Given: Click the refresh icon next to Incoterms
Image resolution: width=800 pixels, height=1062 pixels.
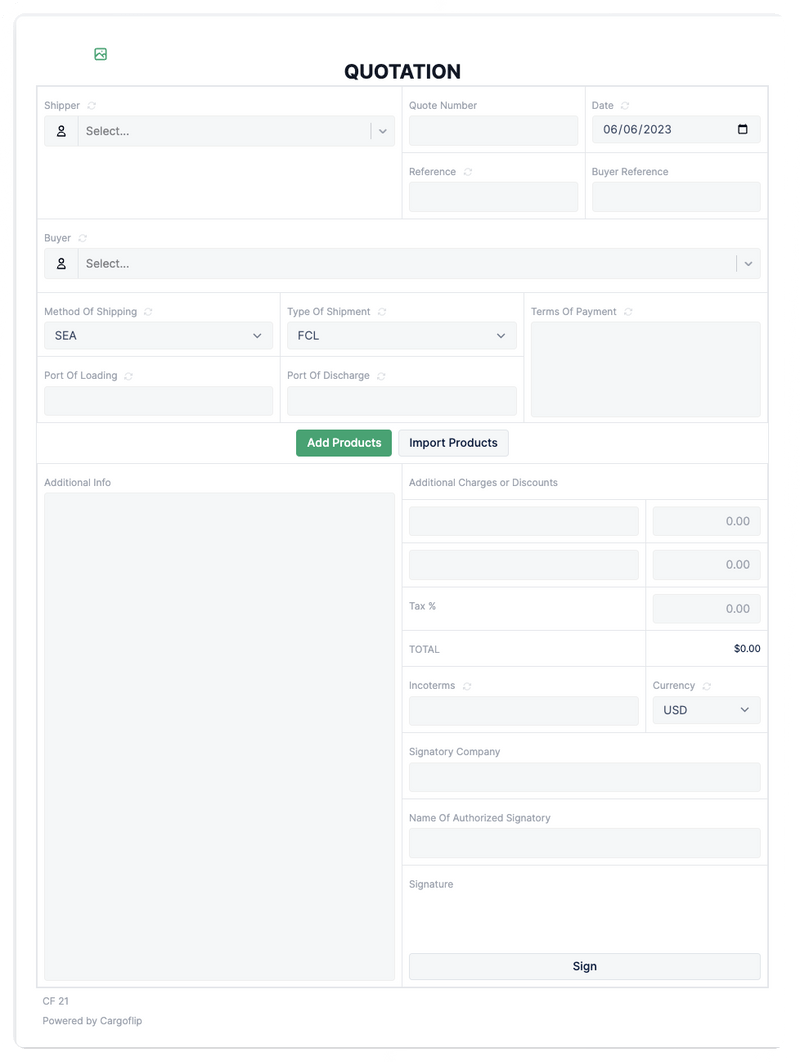Looking at the screenshot, I should [468, 686].
